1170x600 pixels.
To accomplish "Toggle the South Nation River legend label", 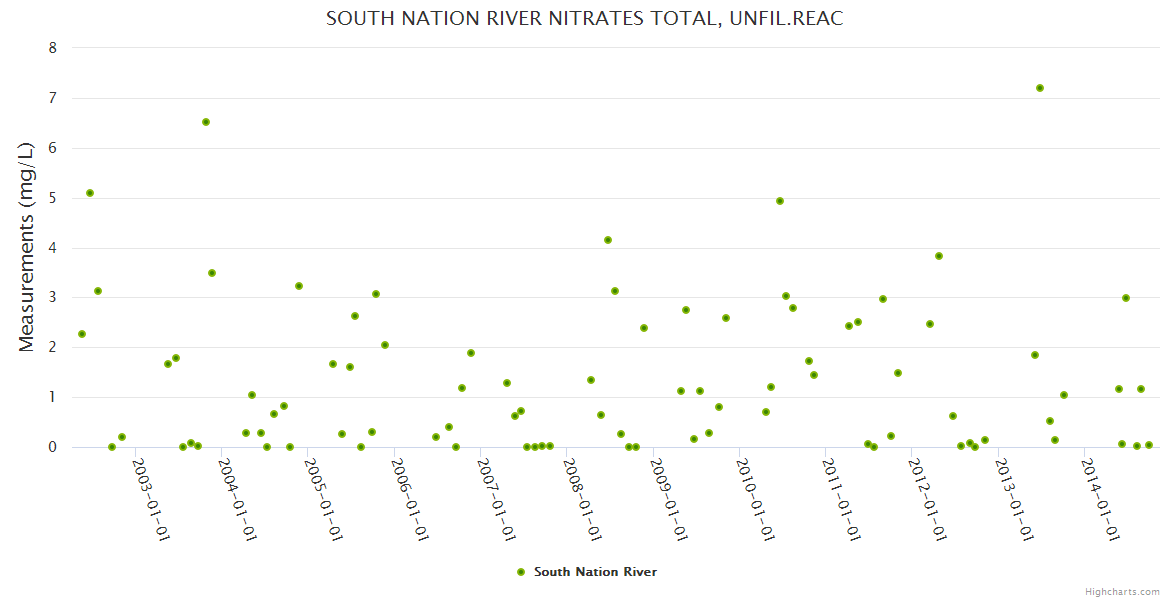I will click(x=595, y=572).
